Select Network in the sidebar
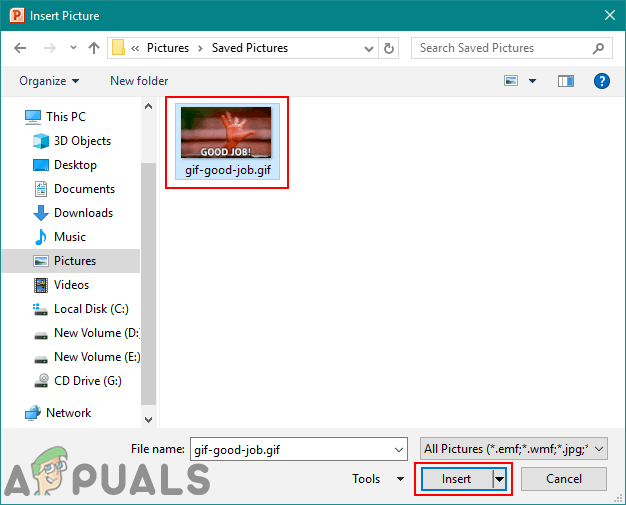This screenshot has width=626, height=505. (x=68, y=412)
